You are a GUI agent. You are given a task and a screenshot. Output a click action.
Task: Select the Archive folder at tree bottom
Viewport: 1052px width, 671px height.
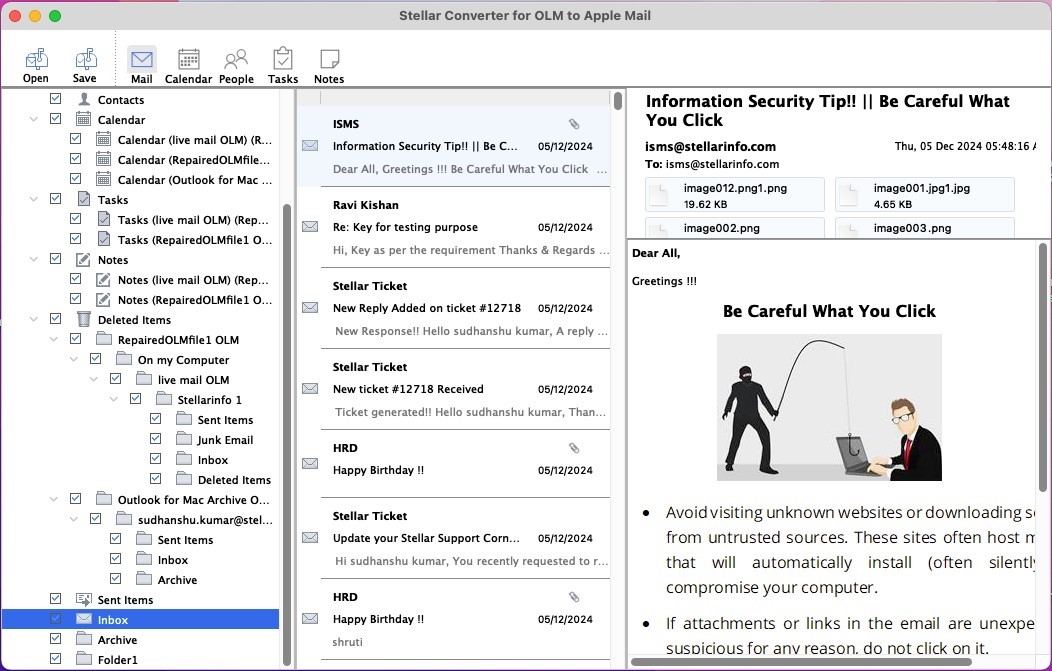(117, 640)
